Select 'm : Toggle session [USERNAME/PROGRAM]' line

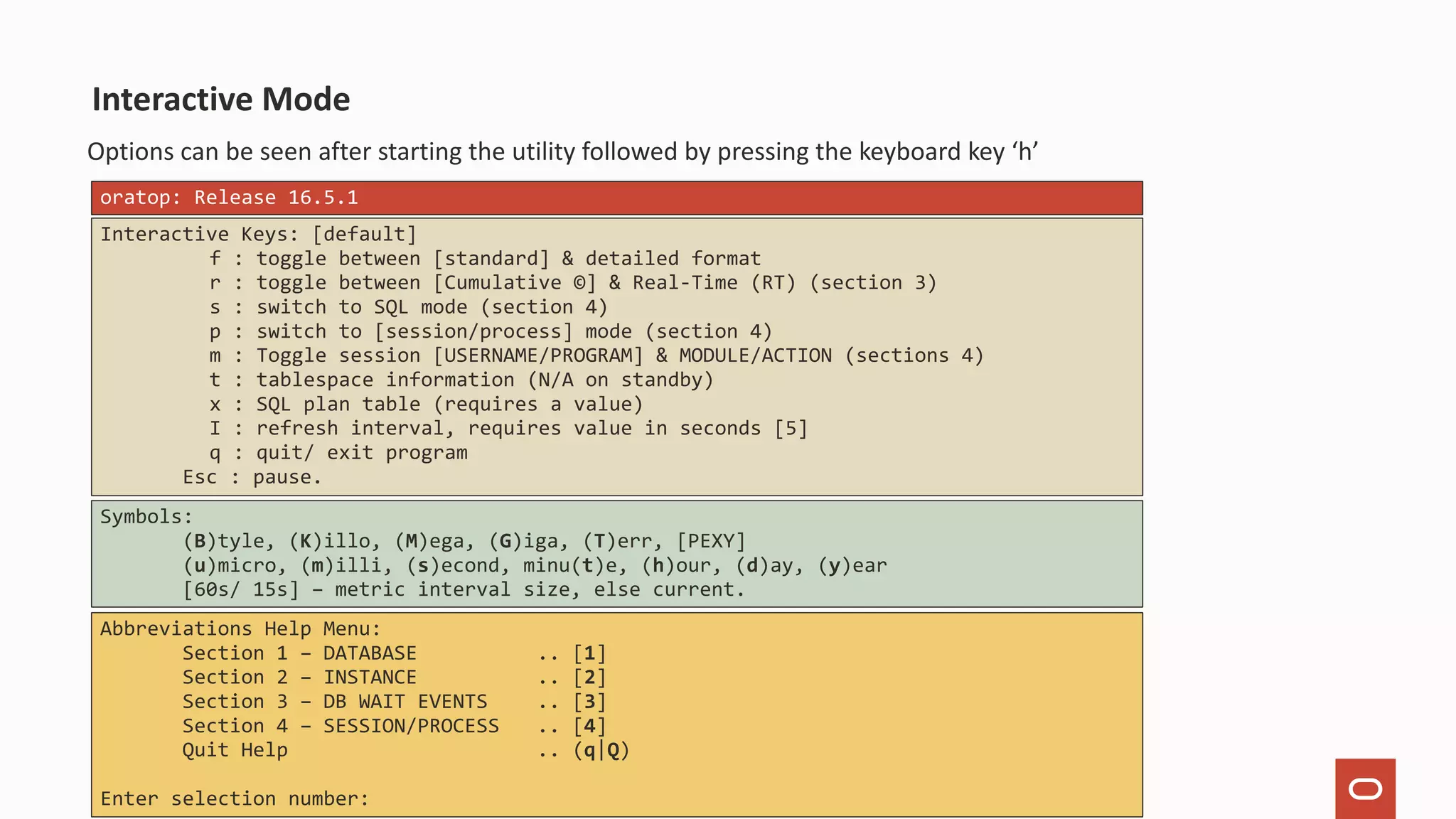click(x=596, y=355)
